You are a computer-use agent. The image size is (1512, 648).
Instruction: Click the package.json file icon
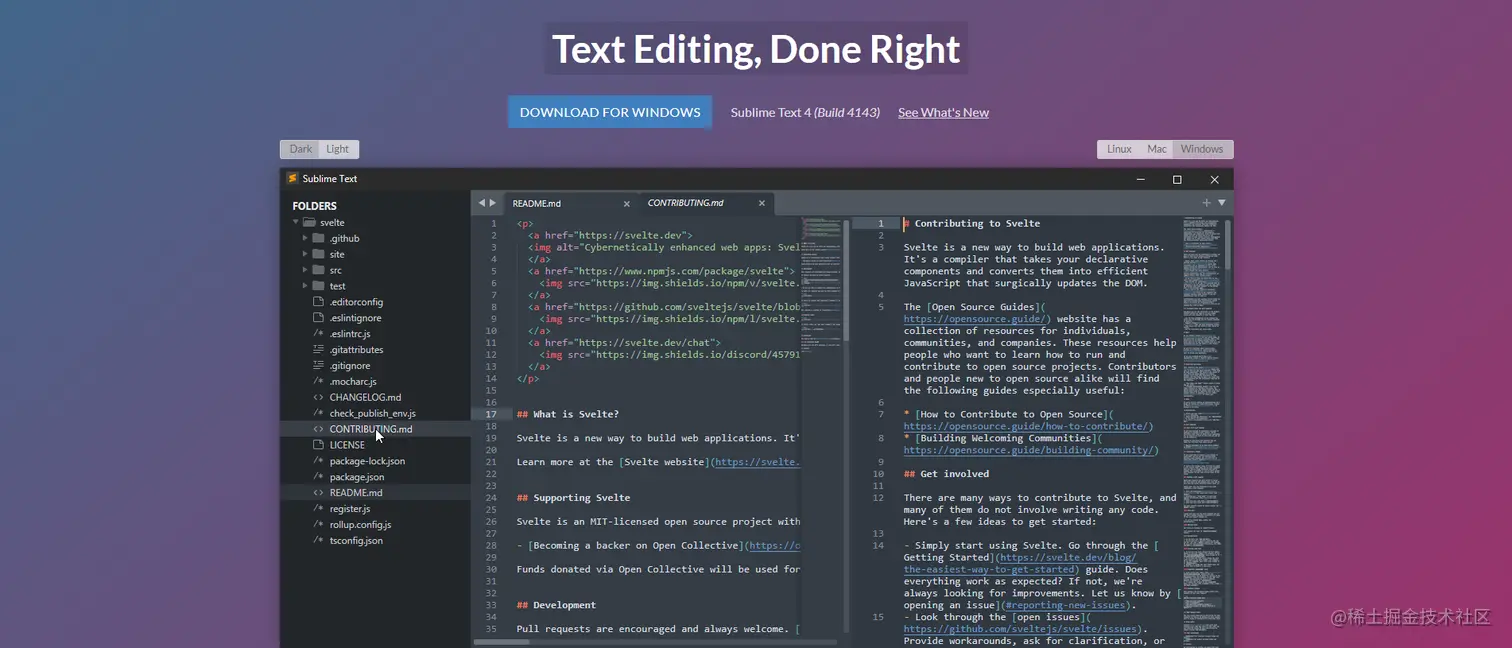(x=318, y=477)
